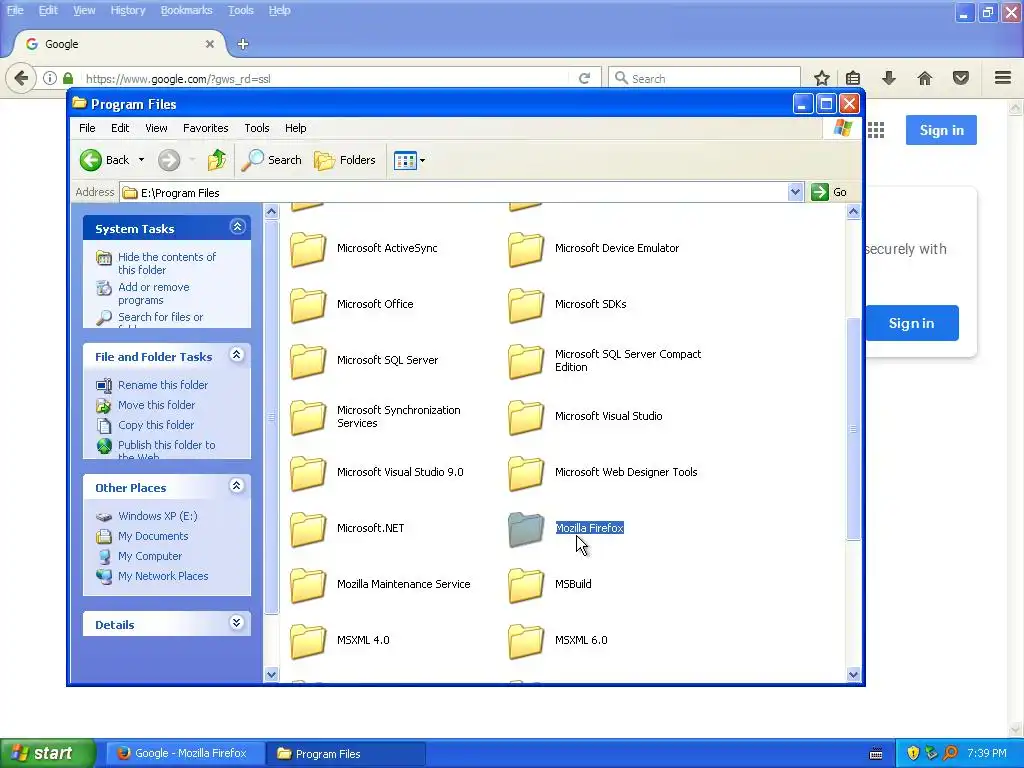Open the Views dropdown arrow
Image resolution: width=1024 pixels, height=768 pixels.
click(423, 160)
